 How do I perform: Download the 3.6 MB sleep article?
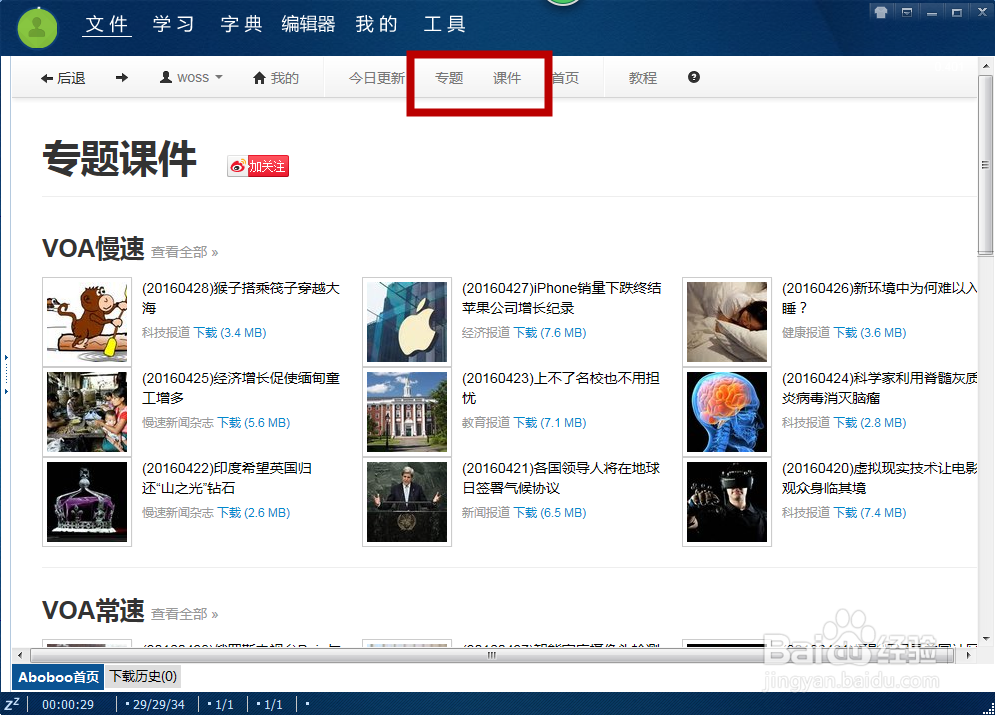click(869, 332)
